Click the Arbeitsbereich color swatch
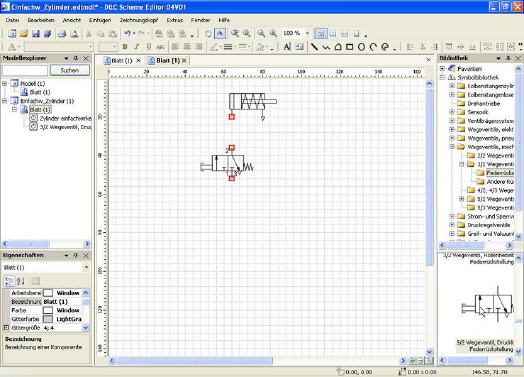This screenshot has width=524, height=377. (48, 293)
